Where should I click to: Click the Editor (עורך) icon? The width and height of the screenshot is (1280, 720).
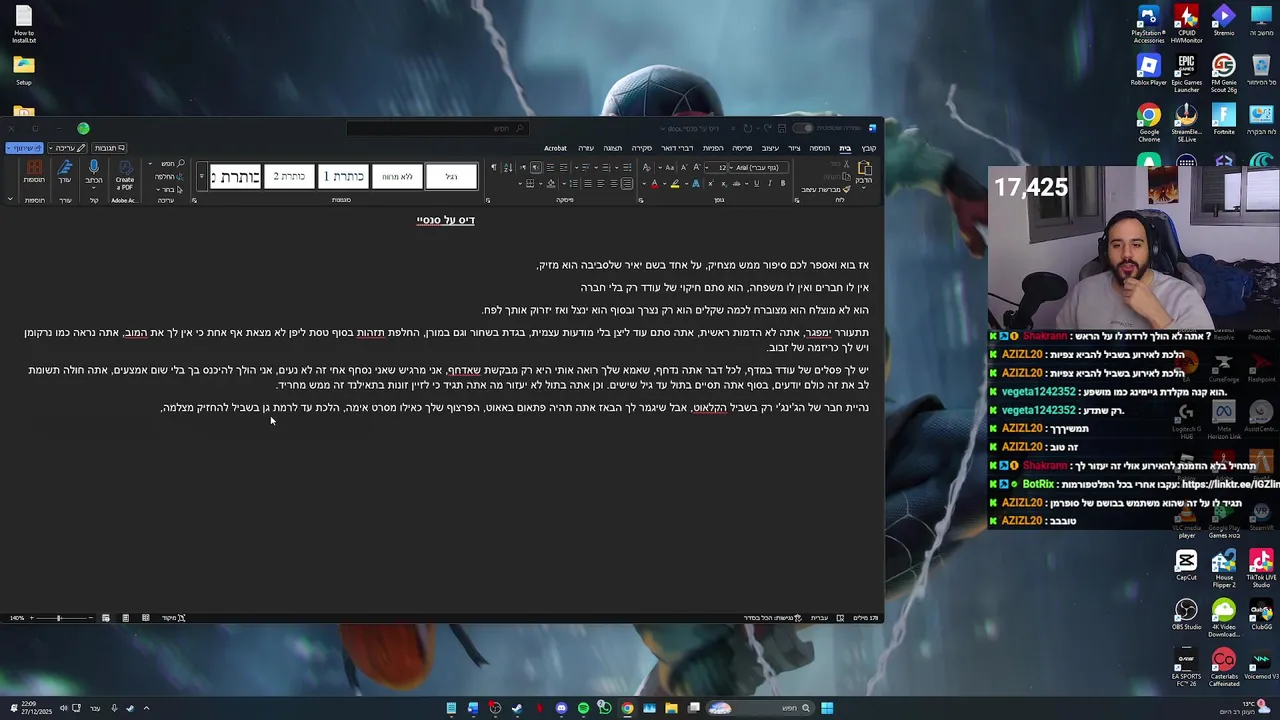[x=65, y=167]
